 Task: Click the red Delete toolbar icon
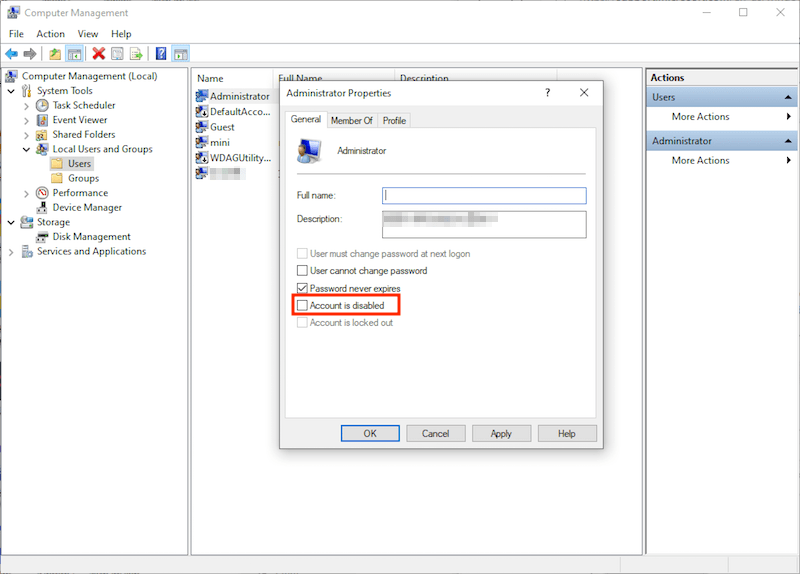click(98, 54)
